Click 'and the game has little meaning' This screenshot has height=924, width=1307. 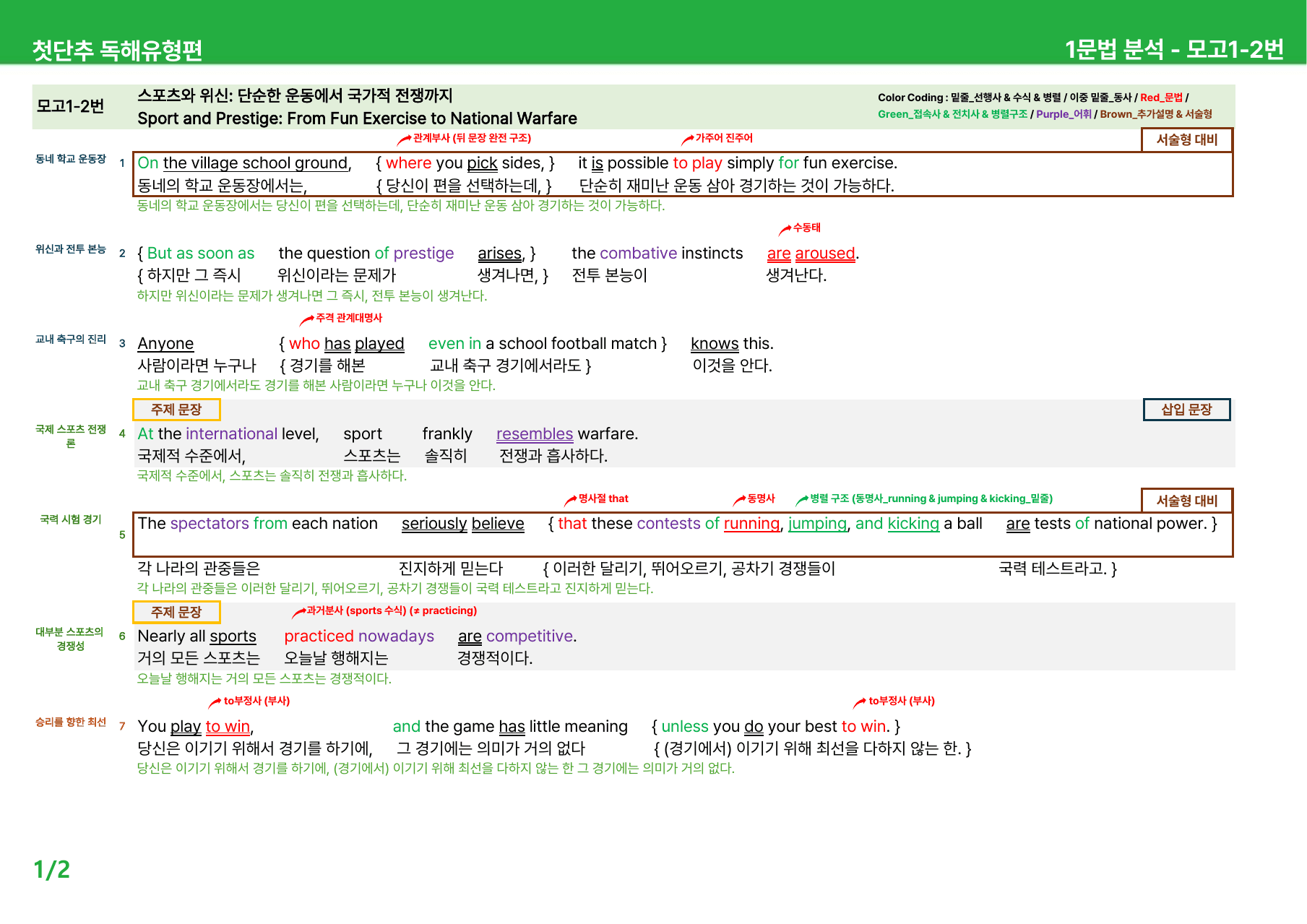pyautogui.click(x=510, y=727)
